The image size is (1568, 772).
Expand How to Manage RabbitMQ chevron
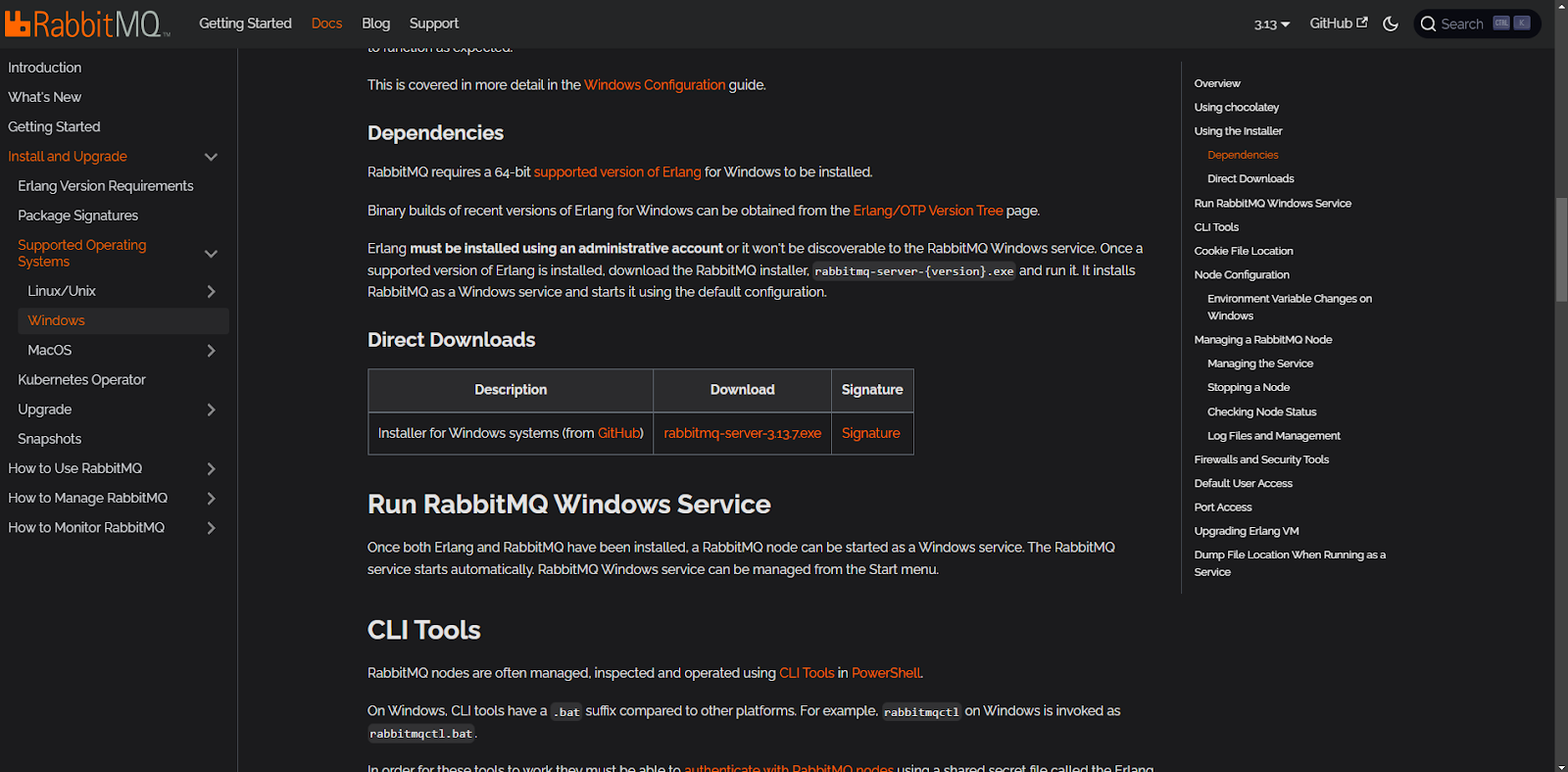tap(211, 499)
